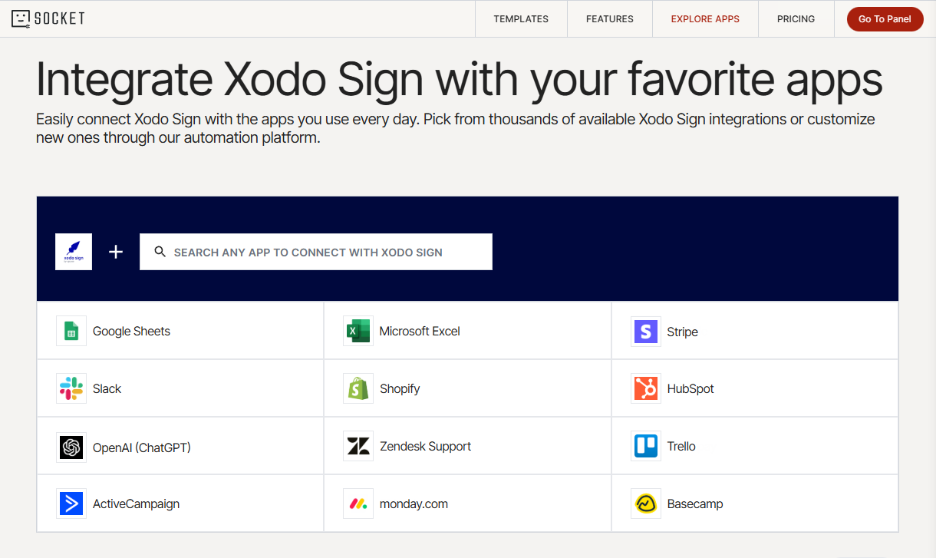The width and height of the screenshot is (936, 558).
Task: Click the SOCKET brand name text
Action: click(x=60, y=19)
